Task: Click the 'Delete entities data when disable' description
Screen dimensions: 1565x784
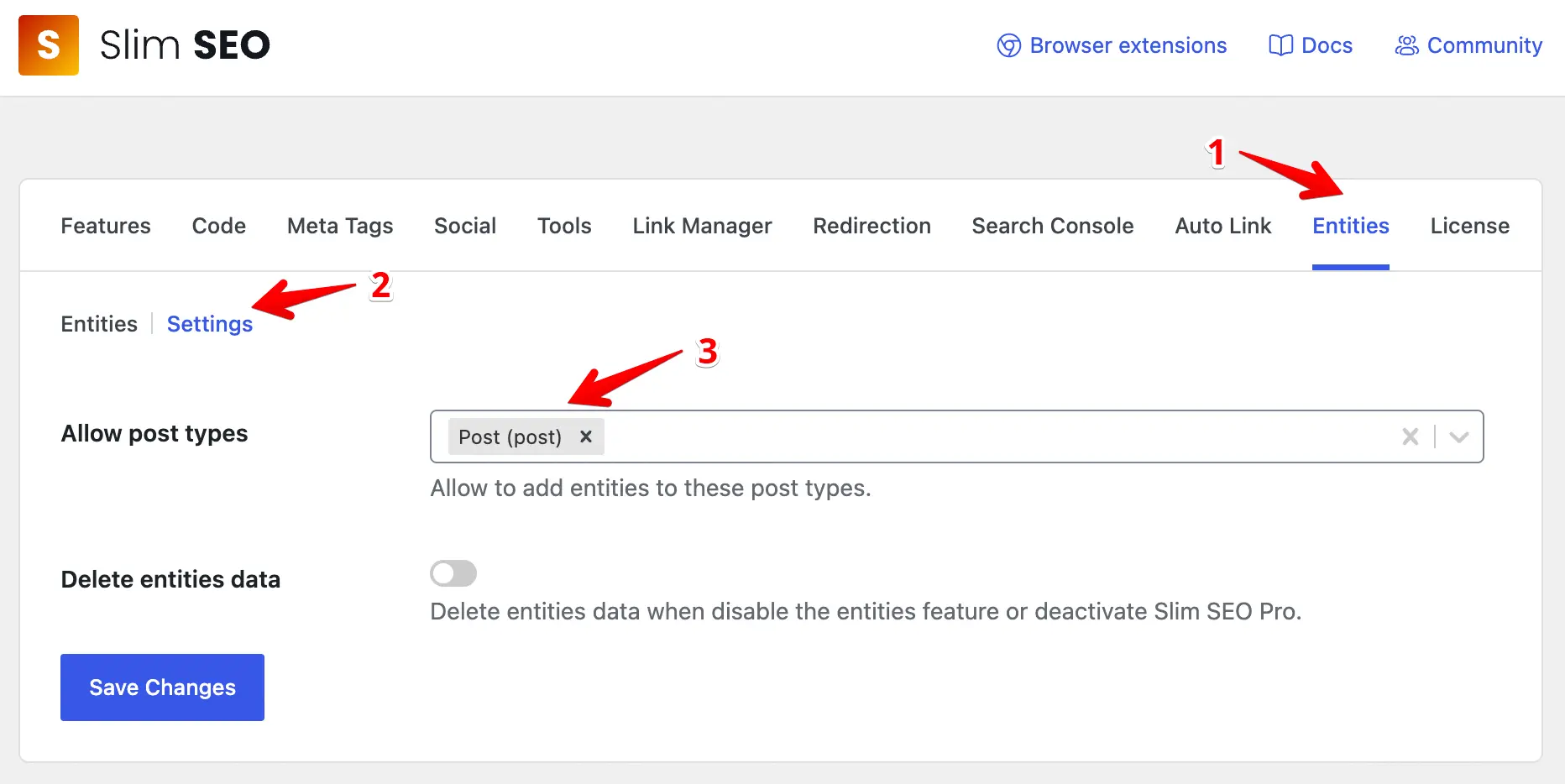Action: click(x=866, y=611)
